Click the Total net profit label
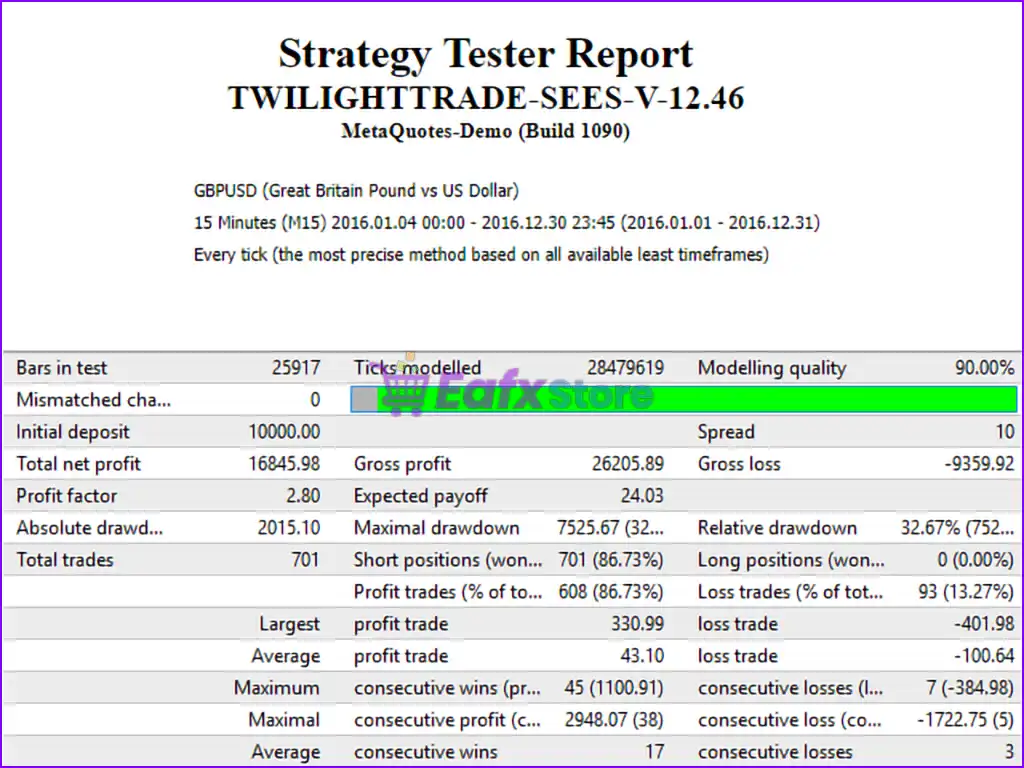 pyautogui.click(x=78, y=464)
